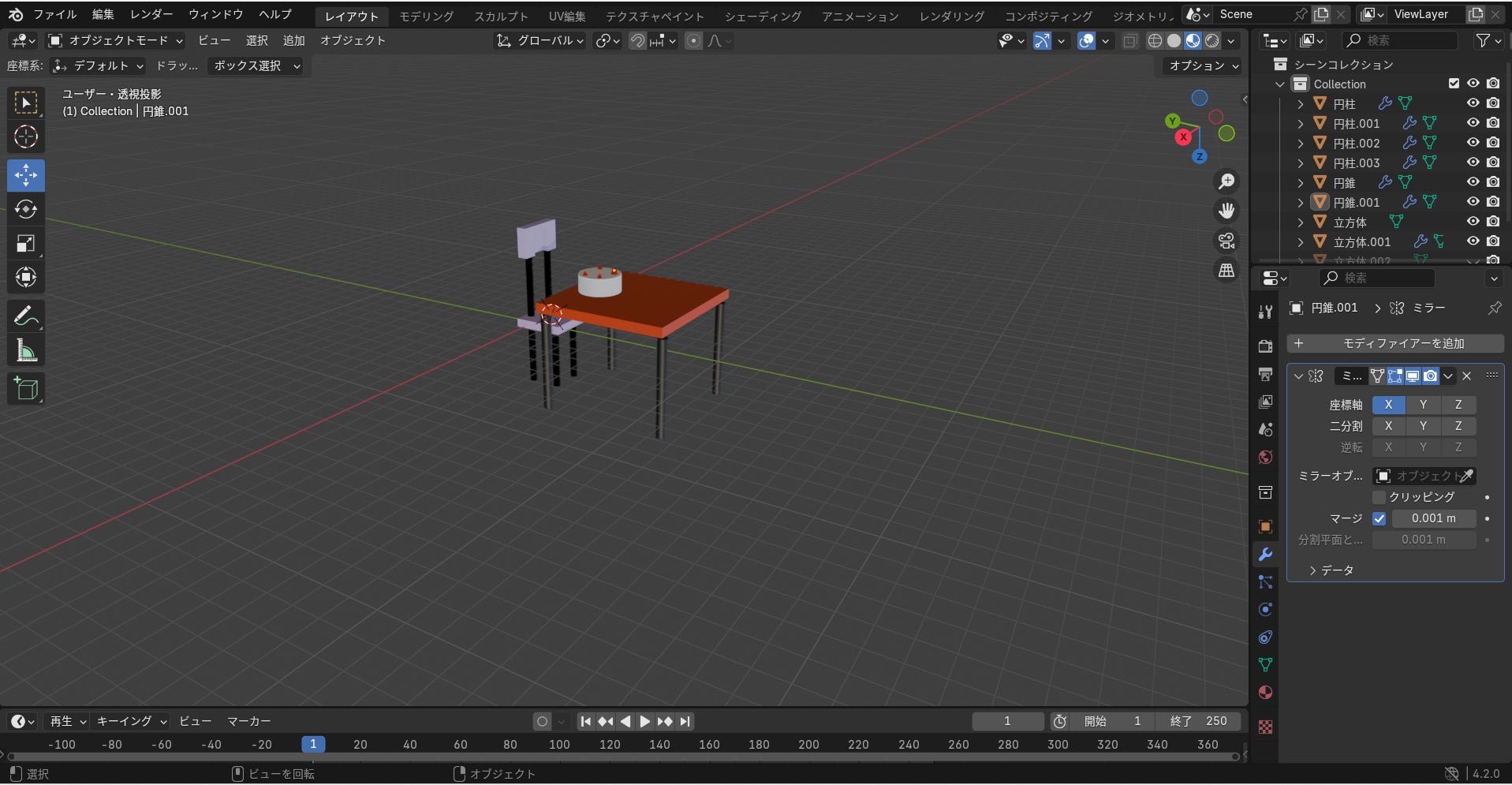Screen dimensions: 1512x785
Task: Open the 編集 menu
Action: tap(103, 14)
